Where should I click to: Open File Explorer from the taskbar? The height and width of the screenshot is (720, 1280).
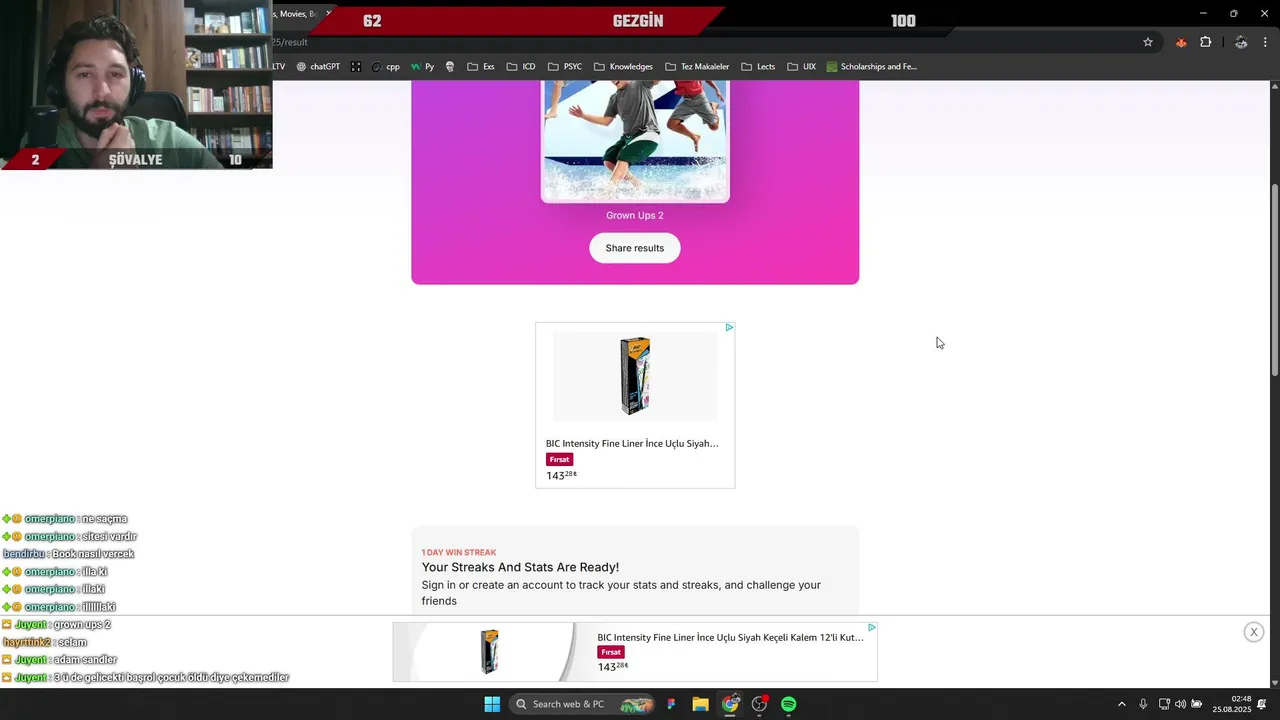point(700,704)
